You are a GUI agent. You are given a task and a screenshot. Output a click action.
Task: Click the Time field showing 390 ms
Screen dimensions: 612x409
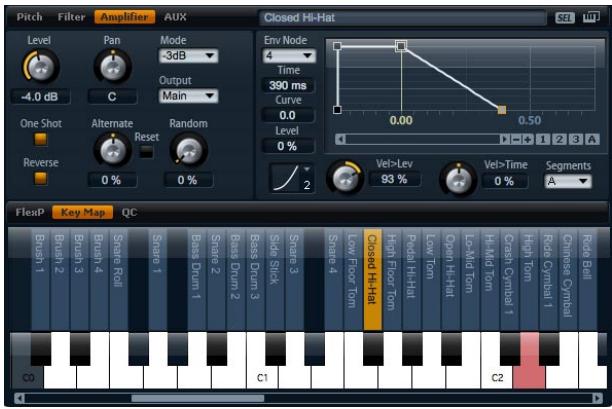pyautogui.click(x=288, y=85)
